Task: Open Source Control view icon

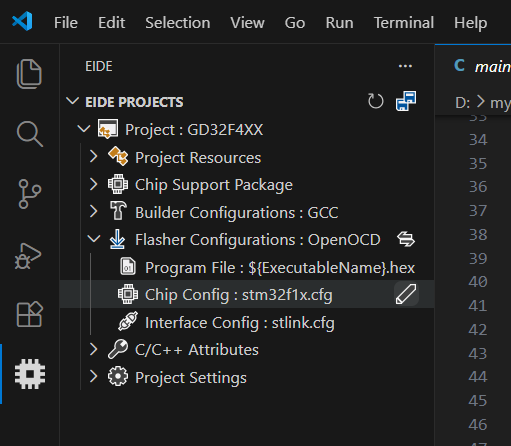Action: [29, 194]
